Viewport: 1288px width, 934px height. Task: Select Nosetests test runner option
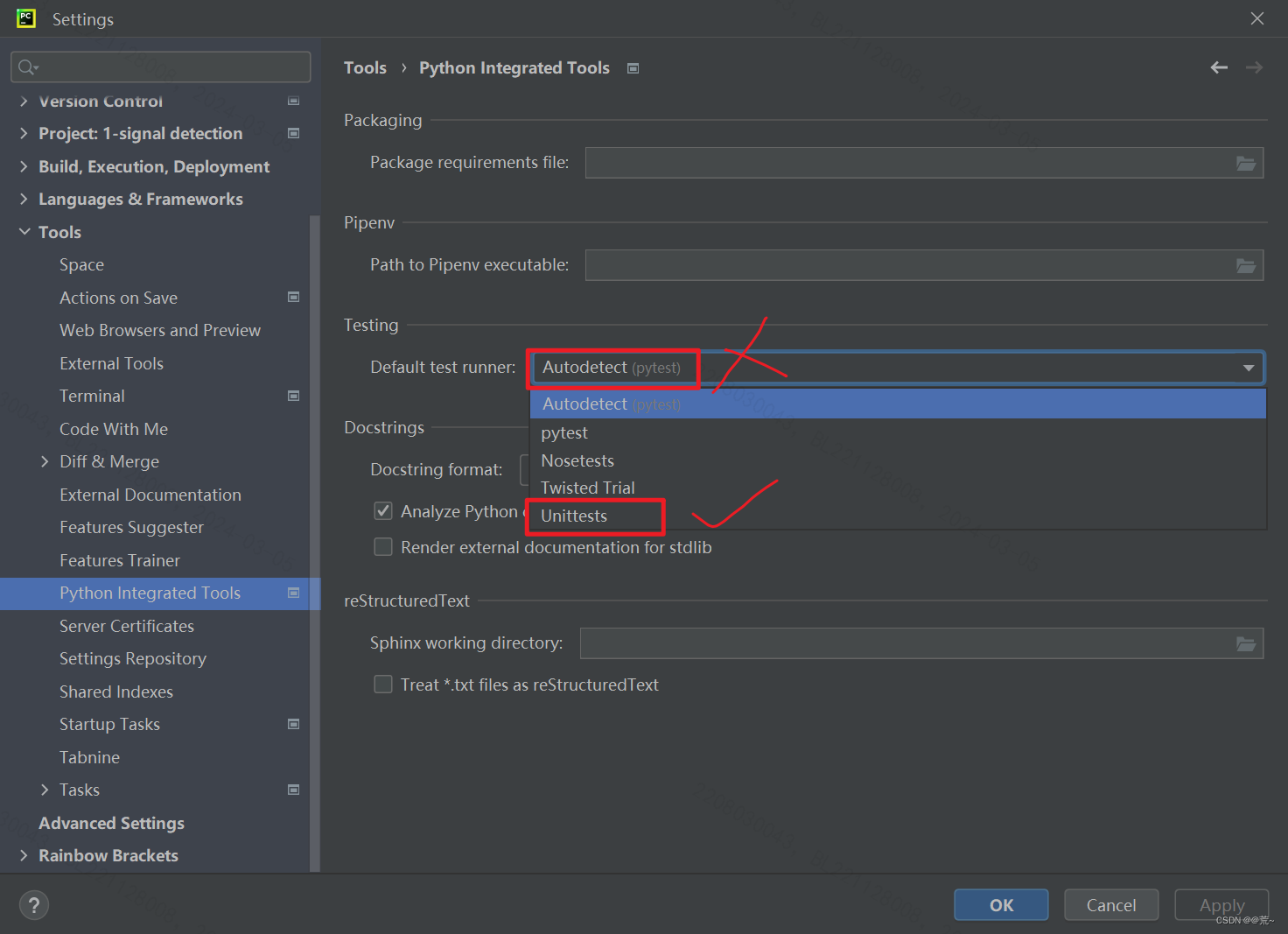[x=898, y=460]
